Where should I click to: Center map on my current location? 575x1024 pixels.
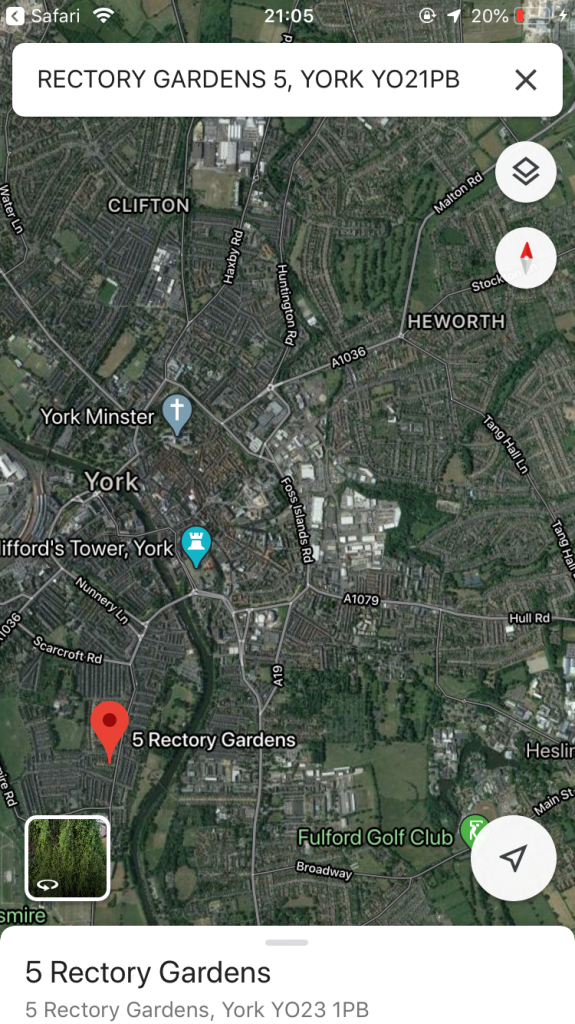pyautogui.click(x=514, y=858)
